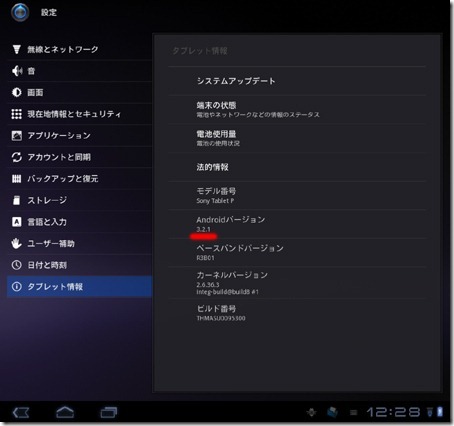The width and height of the screenshot is (454, 426).
Task: Open the 無線とネットワーク wireless icon
Action: tap(16, 49)
